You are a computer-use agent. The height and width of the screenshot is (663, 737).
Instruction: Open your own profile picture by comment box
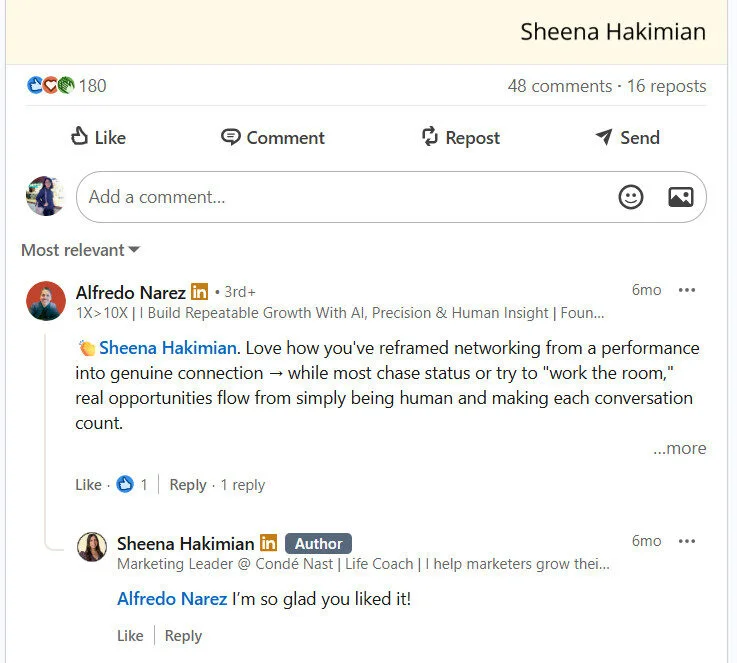[45, 196]
